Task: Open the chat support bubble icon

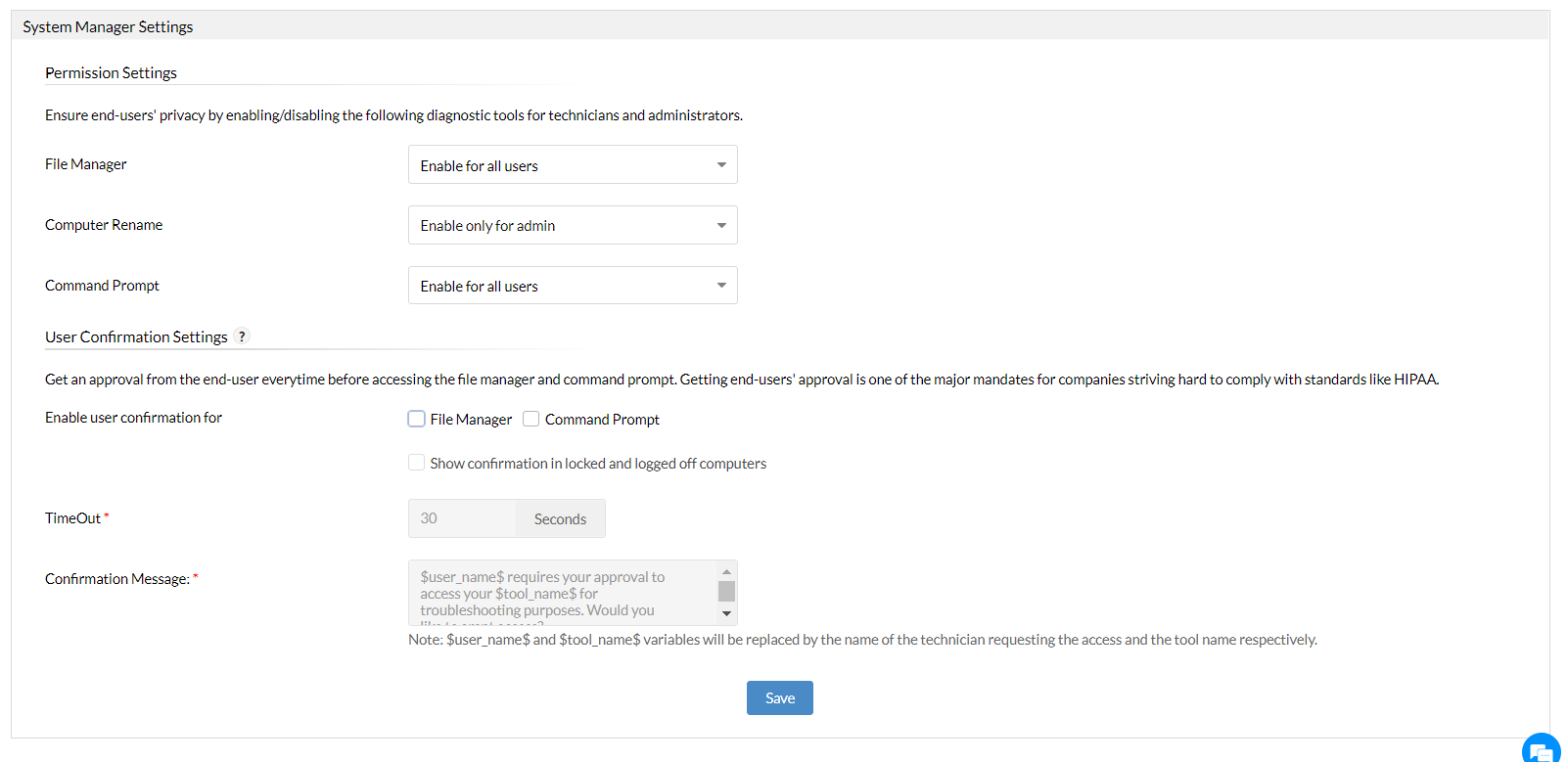Action: point(1542,750)
